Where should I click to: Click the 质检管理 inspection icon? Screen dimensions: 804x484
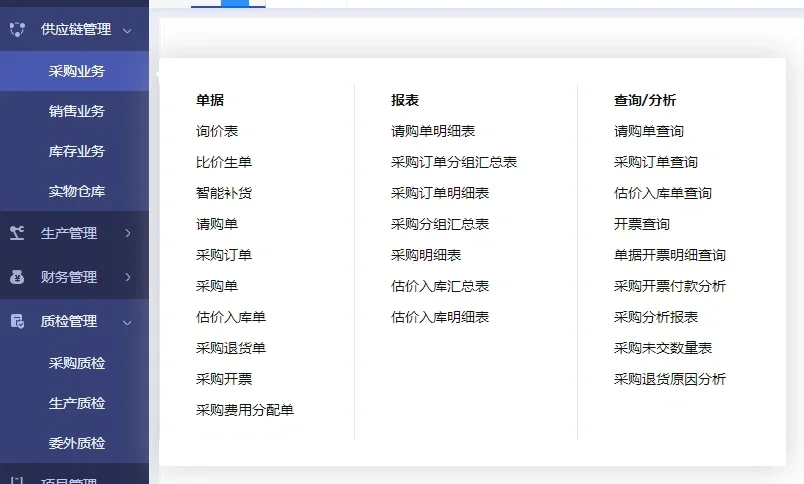click(x=17, y=321)
